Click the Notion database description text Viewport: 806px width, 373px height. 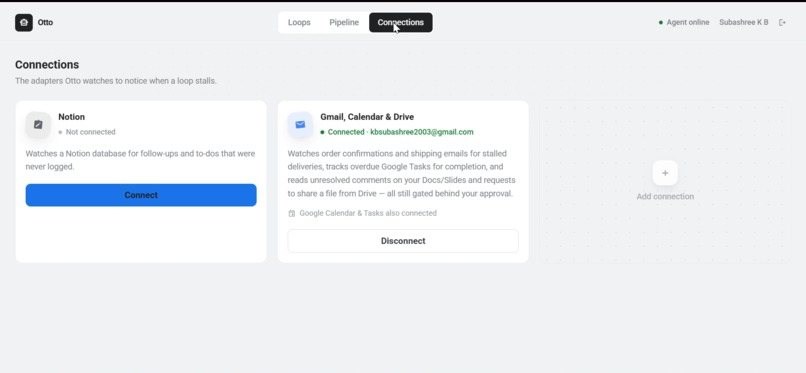[140, 160]
